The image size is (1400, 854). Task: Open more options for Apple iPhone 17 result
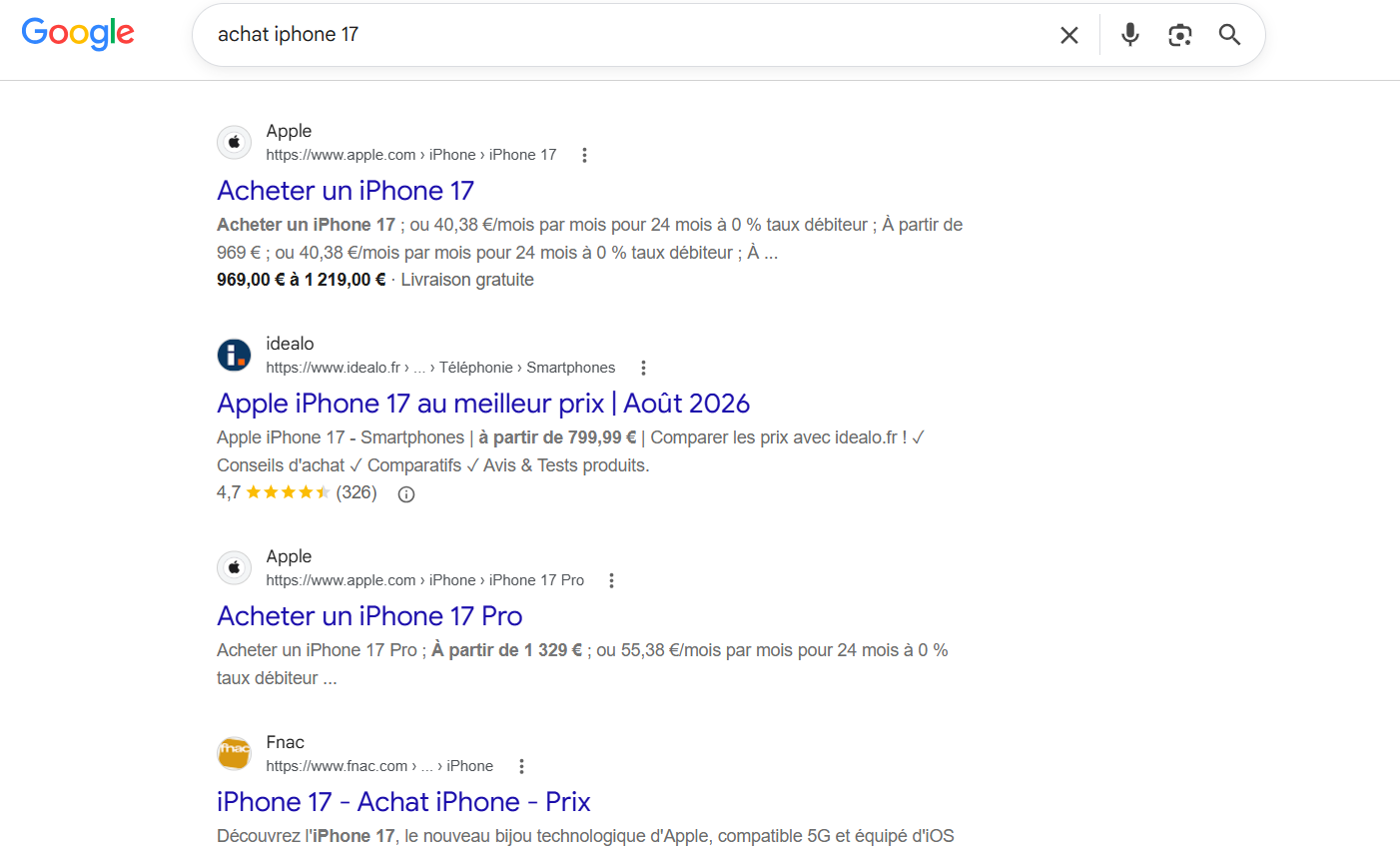click(584, 155)
